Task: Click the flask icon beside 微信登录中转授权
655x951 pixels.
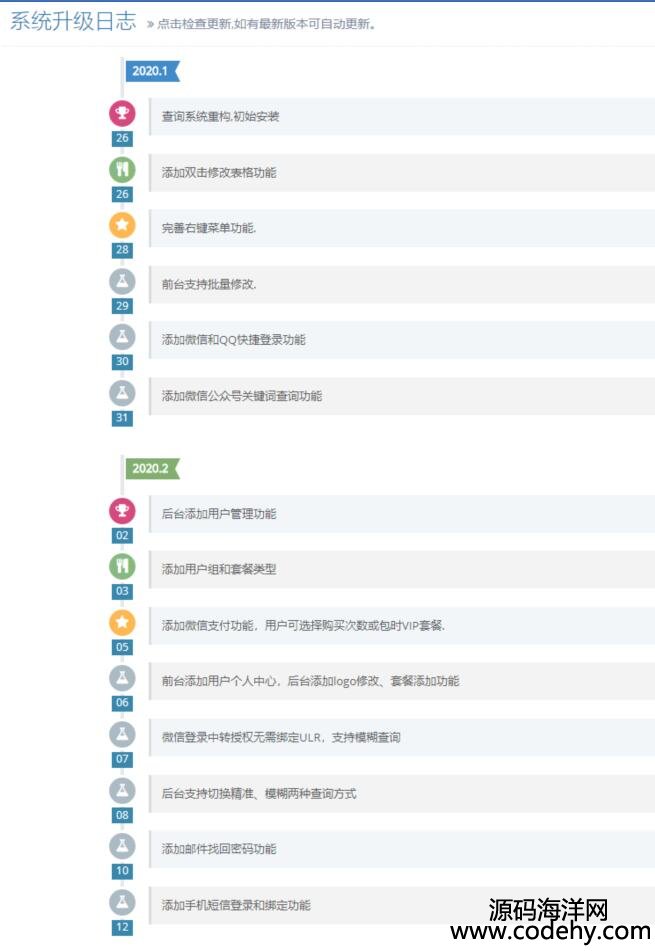Action: pyautogui.click(x=122, y=734)
